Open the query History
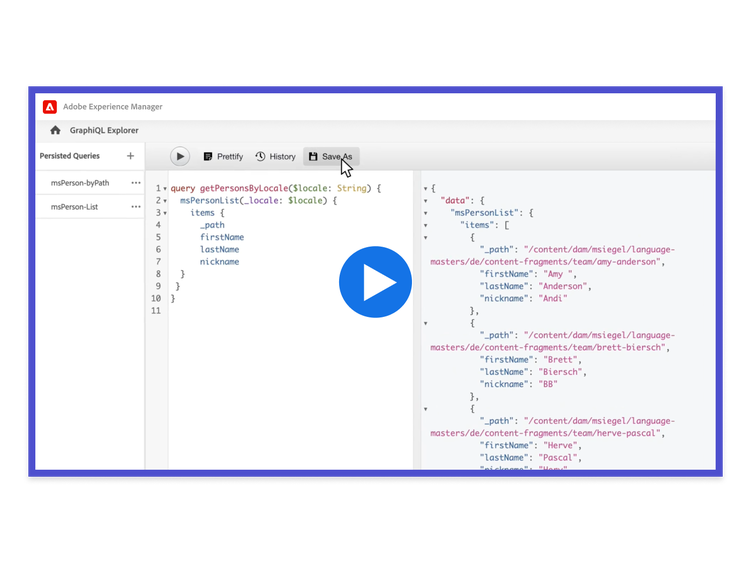 (x=275, y=157)
